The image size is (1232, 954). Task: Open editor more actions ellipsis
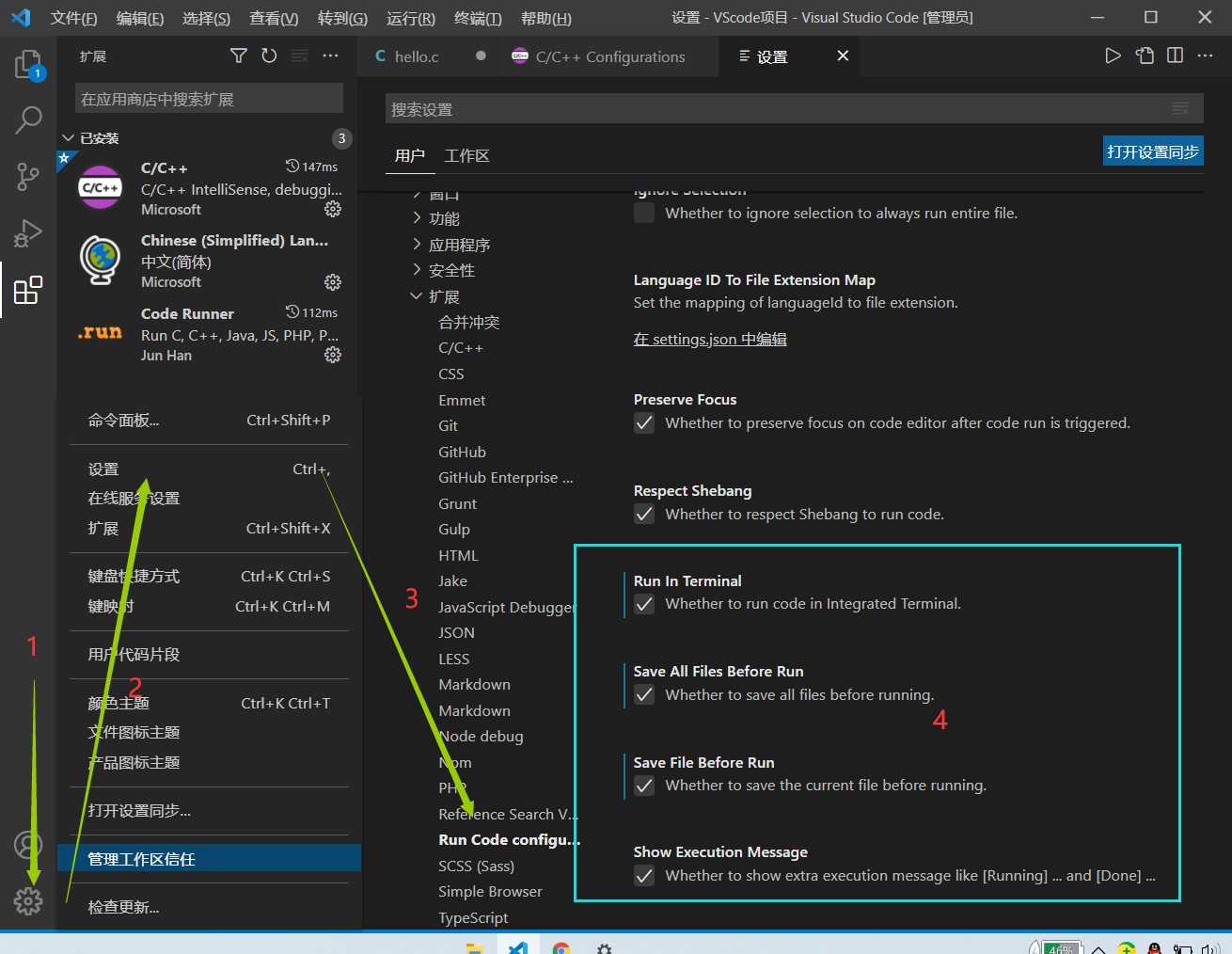coord(1205,56)
